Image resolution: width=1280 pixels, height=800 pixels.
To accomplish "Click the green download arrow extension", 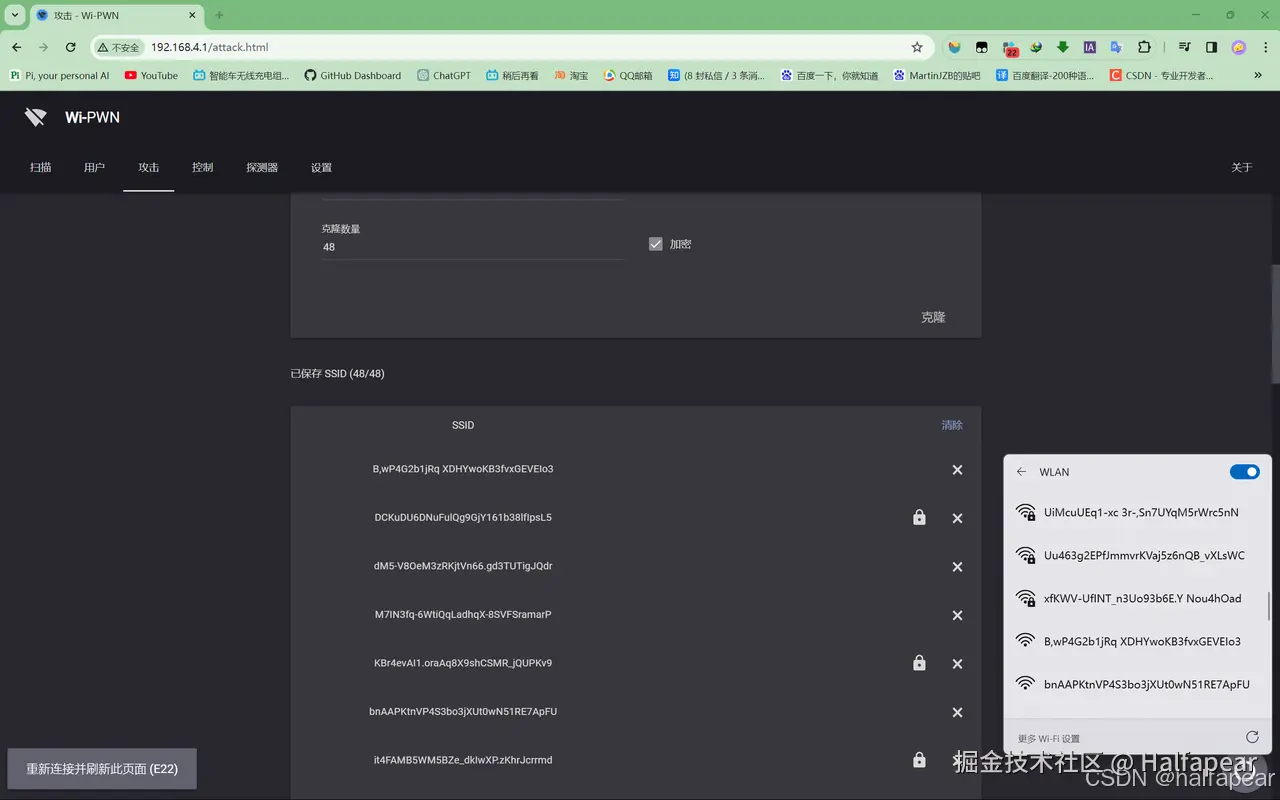I will coord(1063,47).
